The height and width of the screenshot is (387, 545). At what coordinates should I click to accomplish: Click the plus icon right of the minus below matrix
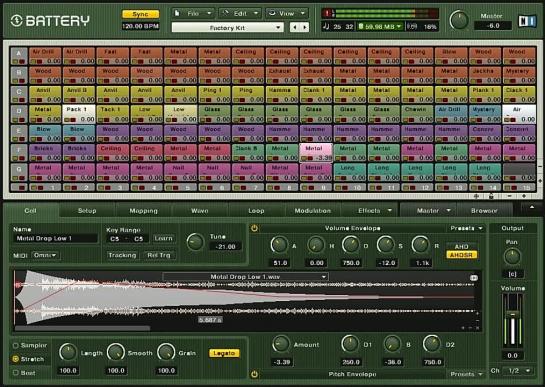(524, 196)
